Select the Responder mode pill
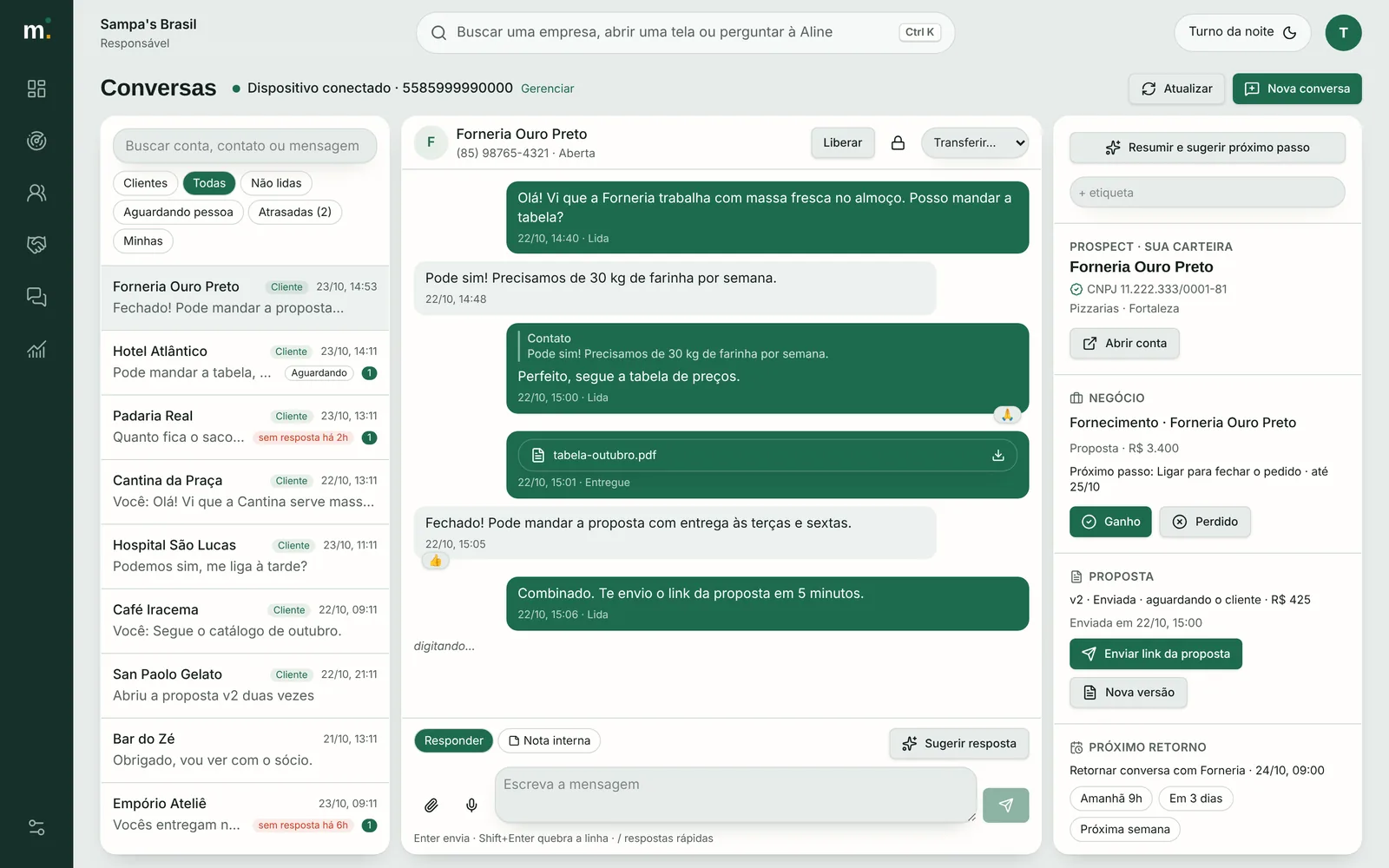 [x=453, y=740]
